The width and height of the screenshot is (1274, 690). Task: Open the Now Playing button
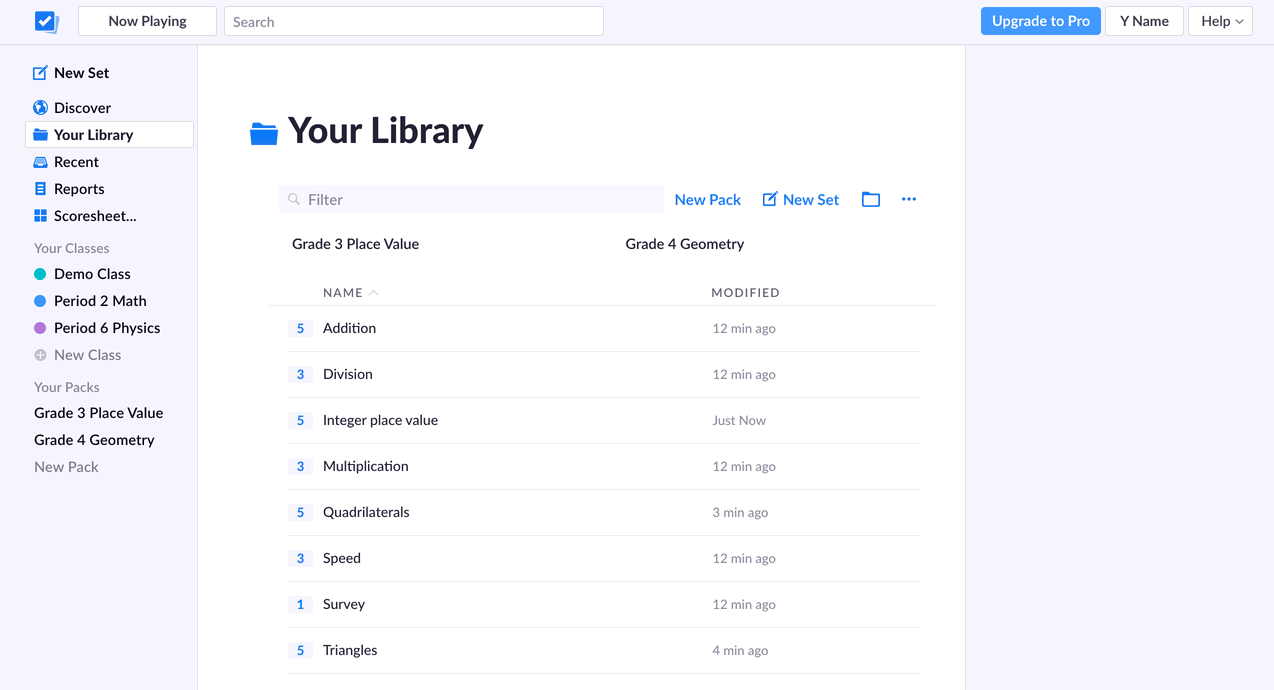tap(147, 21)
